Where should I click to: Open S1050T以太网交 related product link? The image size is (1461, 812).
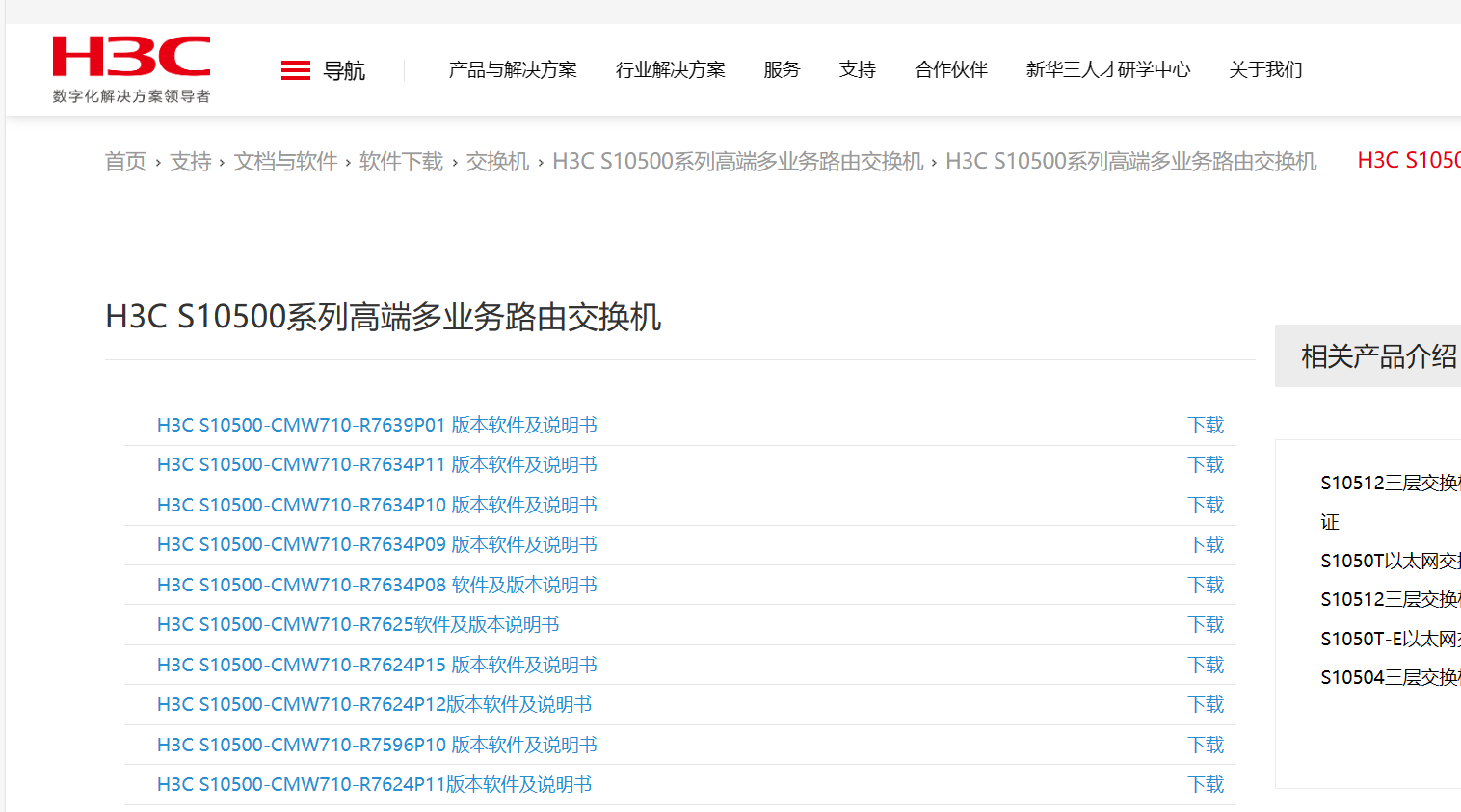click(x=1391, y=562)
